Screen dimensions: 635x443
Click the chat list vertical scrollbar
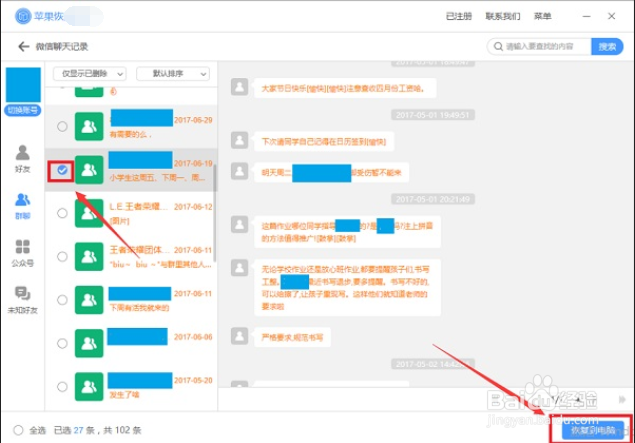coord(215,213)
